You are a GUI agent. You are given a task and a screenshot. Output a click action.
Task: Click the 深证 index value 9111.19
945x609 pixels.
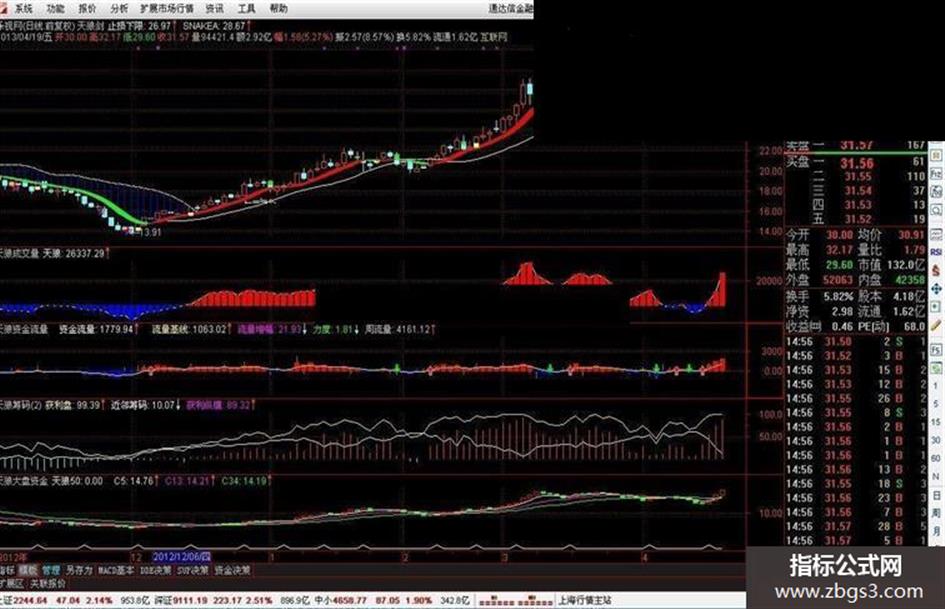pos(191,601)
